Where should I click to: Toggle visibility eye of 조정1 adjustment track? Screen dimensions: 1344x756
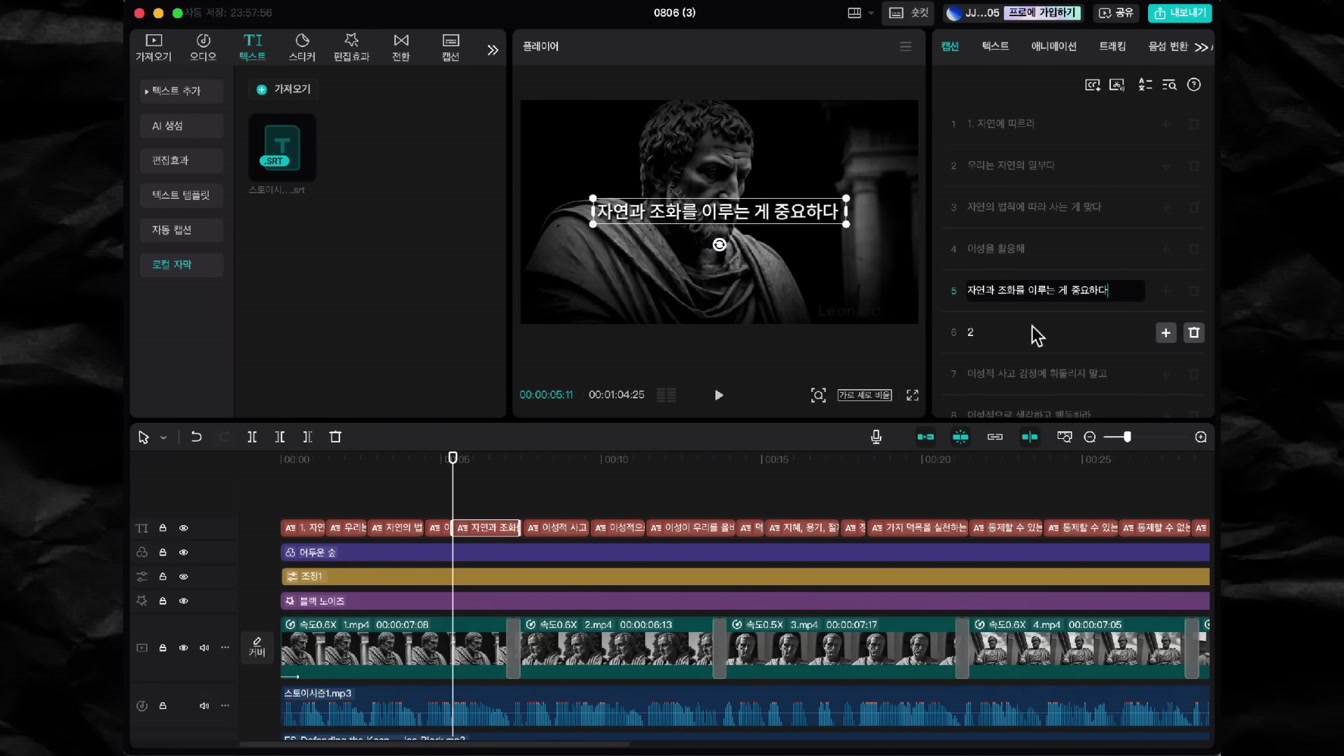click(183, 577)
